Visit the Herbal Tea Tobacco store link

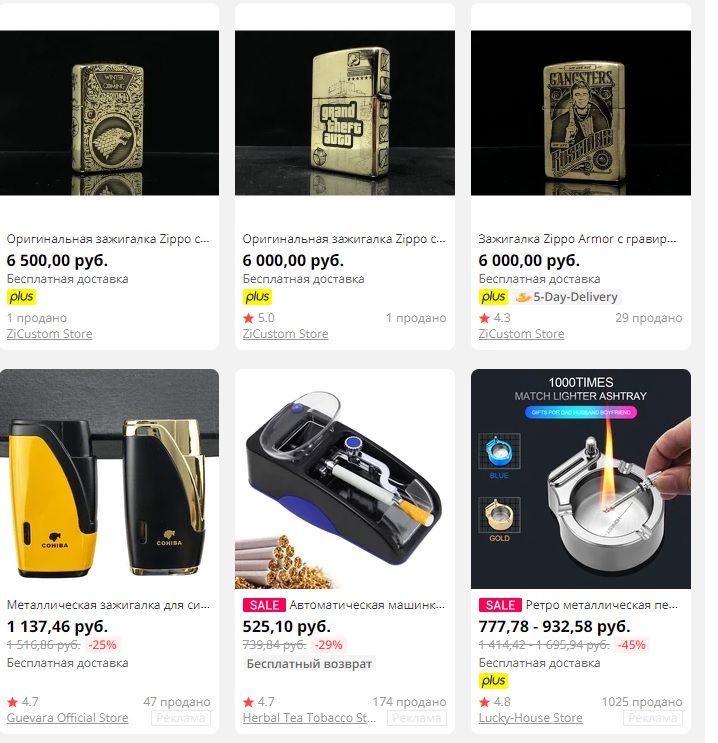[309, 718]
